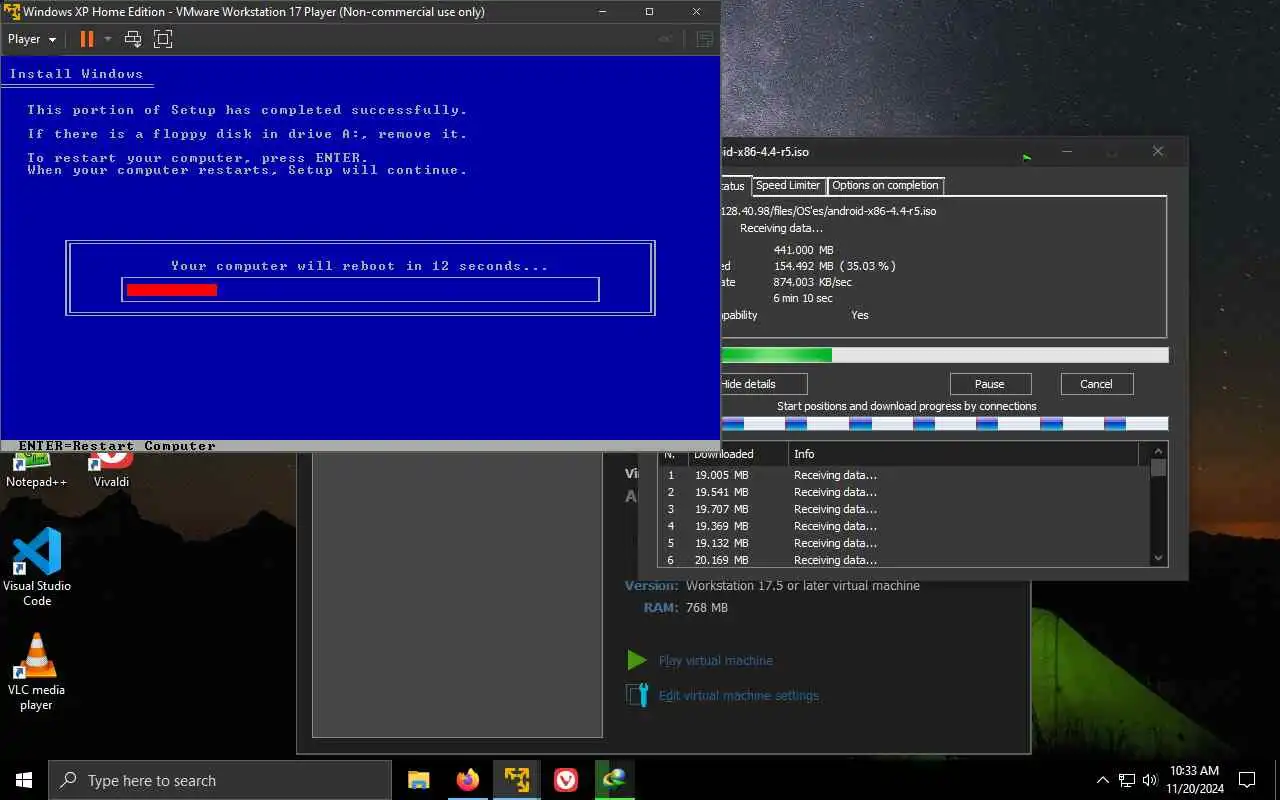1280x800 pixels.
Task: Open the clock and calendar
Action: point(1195,779)
